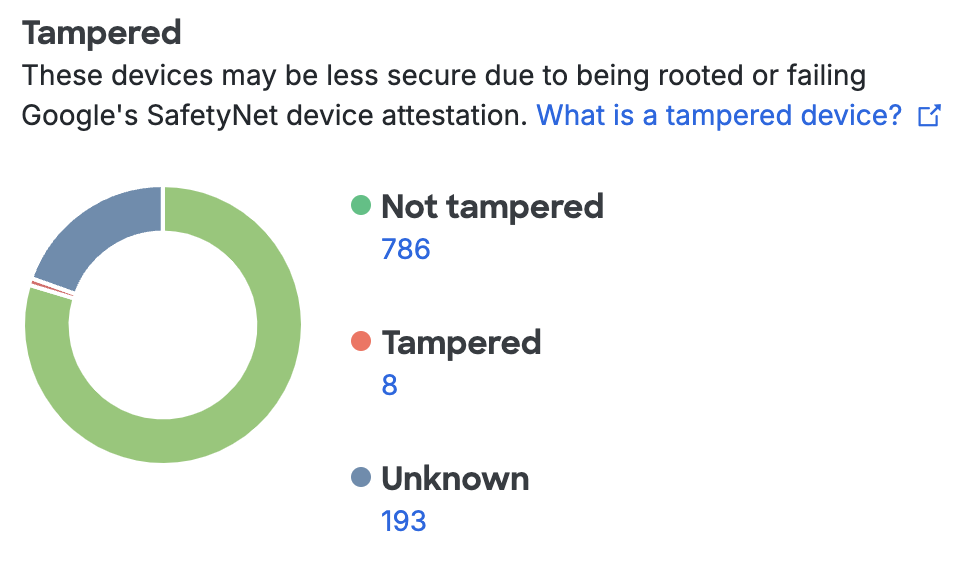The width and height of the screenshot is (970, 570).
Task: Click the green Not tampered legend dot
Action: coord(361,207)
